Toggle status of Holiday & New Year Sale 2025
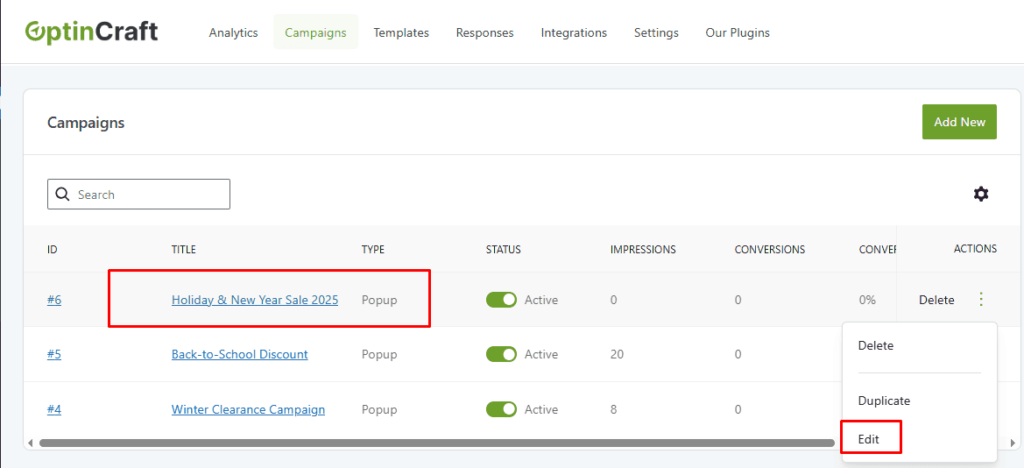This screenshot has width=1024, height=468. point(501,300)
